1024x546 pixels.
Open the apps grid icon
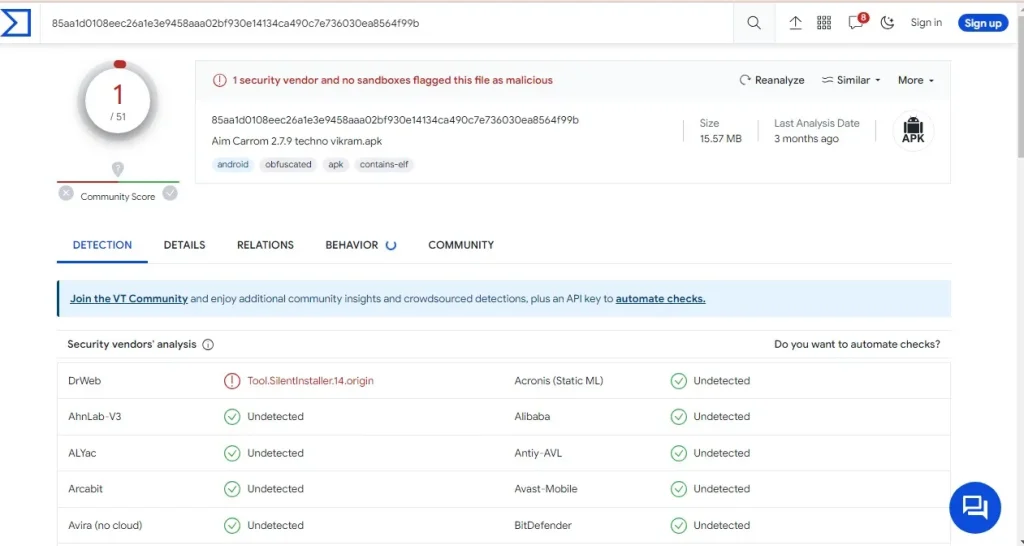(x=824, y=23)
